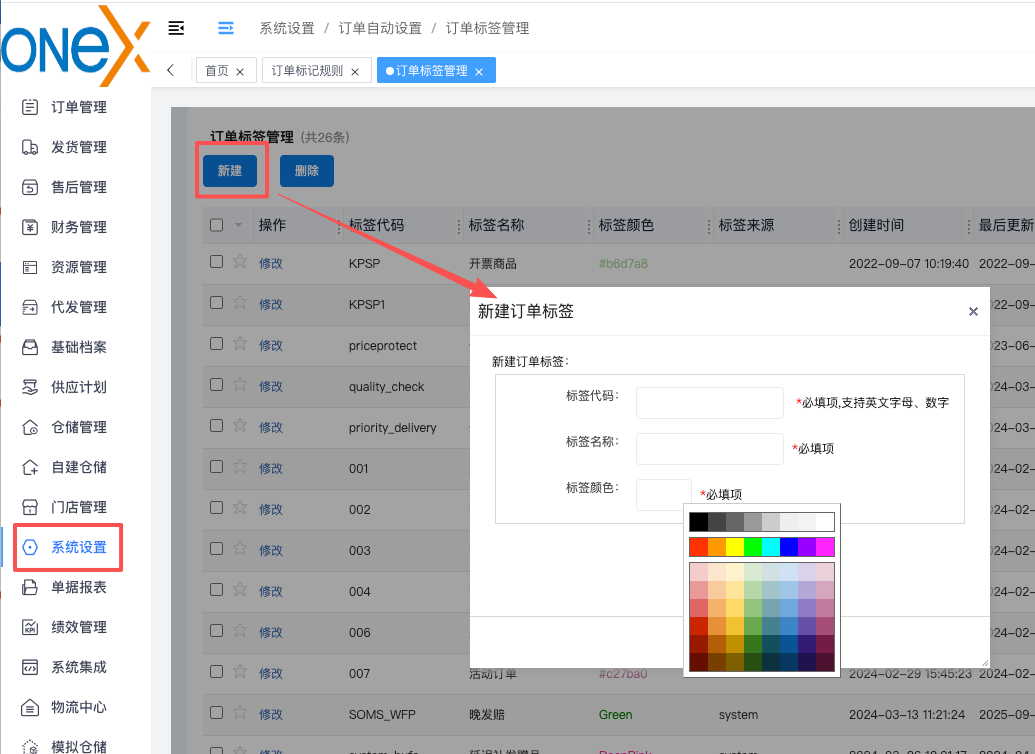Open 发货管理 truck icon in sidebar
Image resolution: width=1035 pixels, height=754 pixels.
click(x=30, y=147)
